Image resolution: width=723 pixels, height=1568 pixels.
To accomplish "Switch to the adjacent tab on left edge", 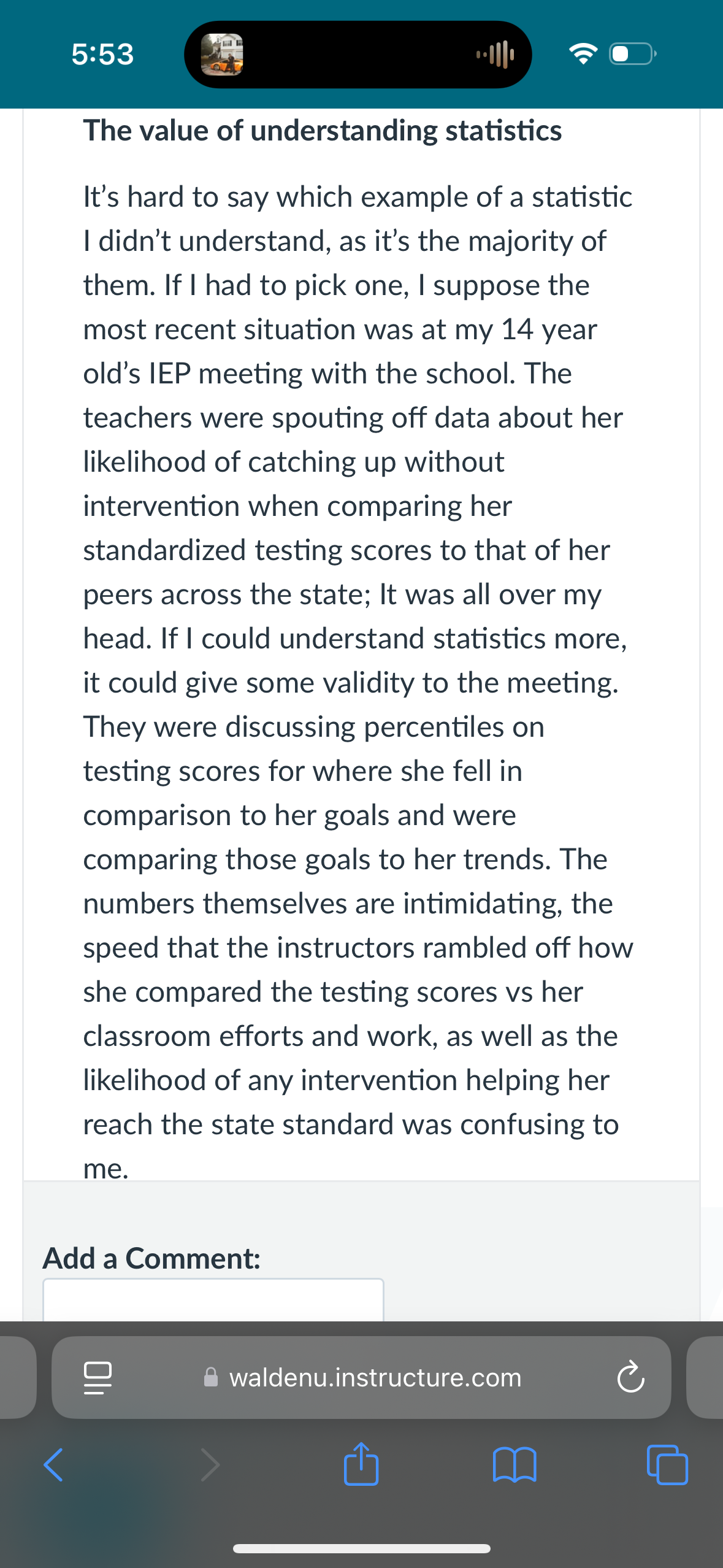I will 18,1377.
